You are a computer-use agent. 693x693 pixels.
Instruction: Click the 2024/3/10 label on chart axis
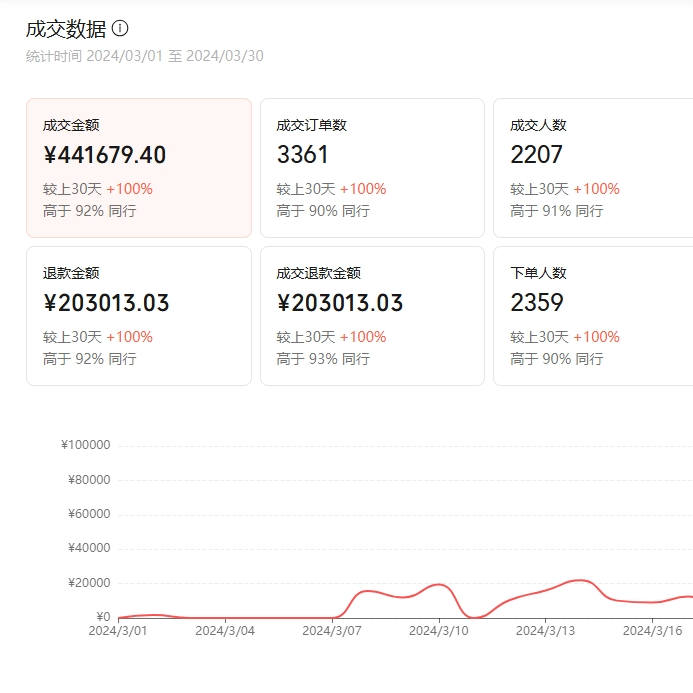point(438,631)
